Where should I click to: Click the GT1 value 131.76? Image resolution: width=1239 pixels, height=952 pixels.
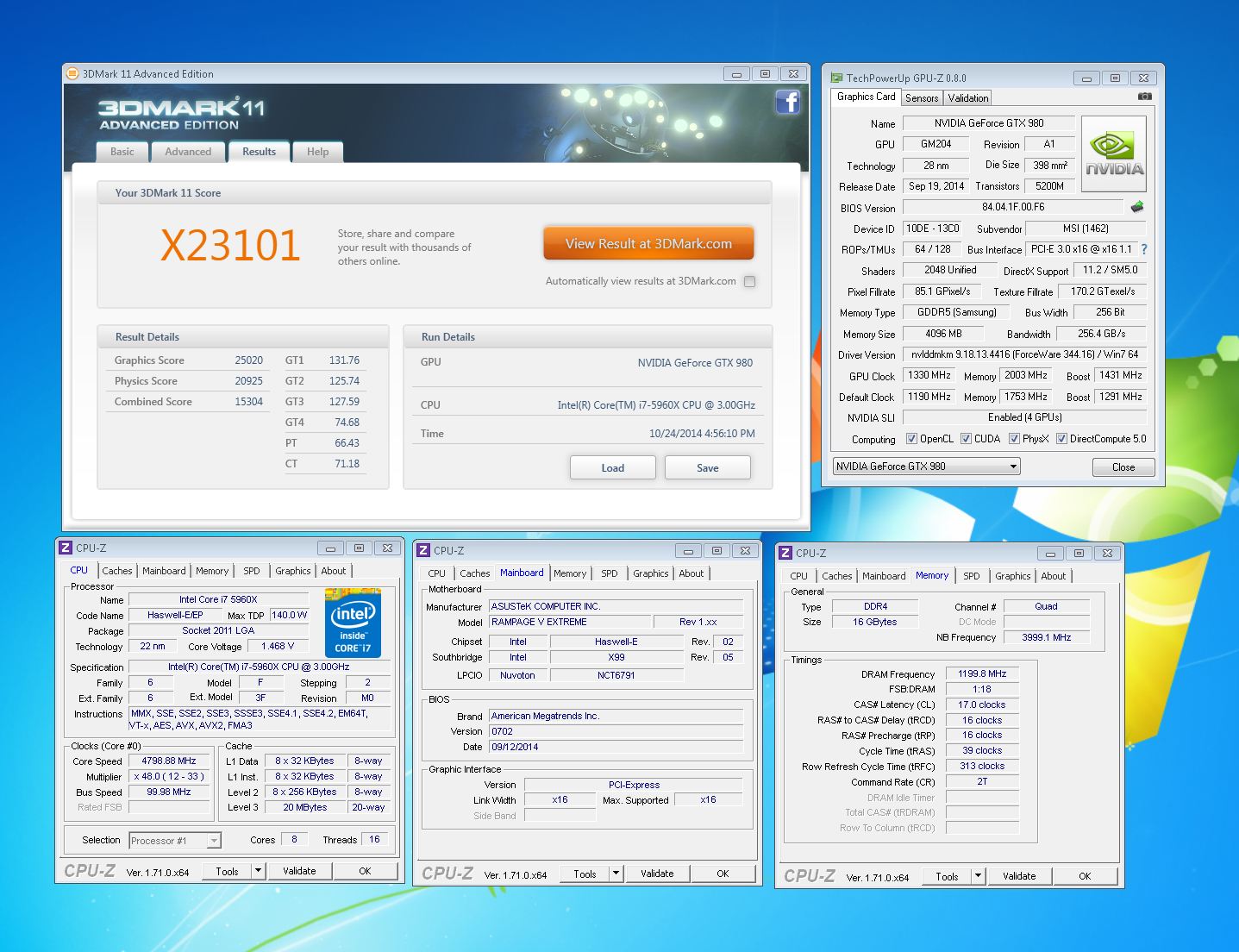(344, 360)
